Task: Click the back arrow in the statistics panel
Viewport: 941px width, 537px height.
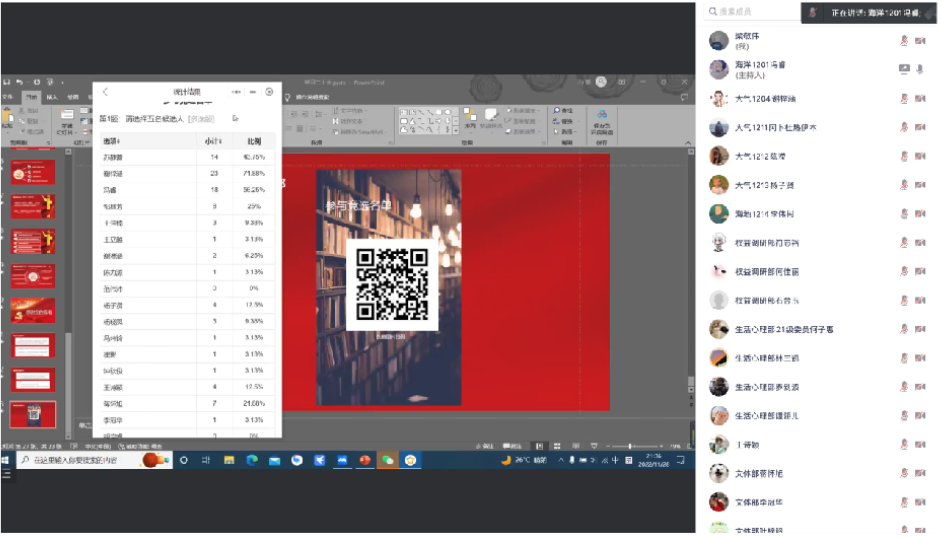Action: 105,91
